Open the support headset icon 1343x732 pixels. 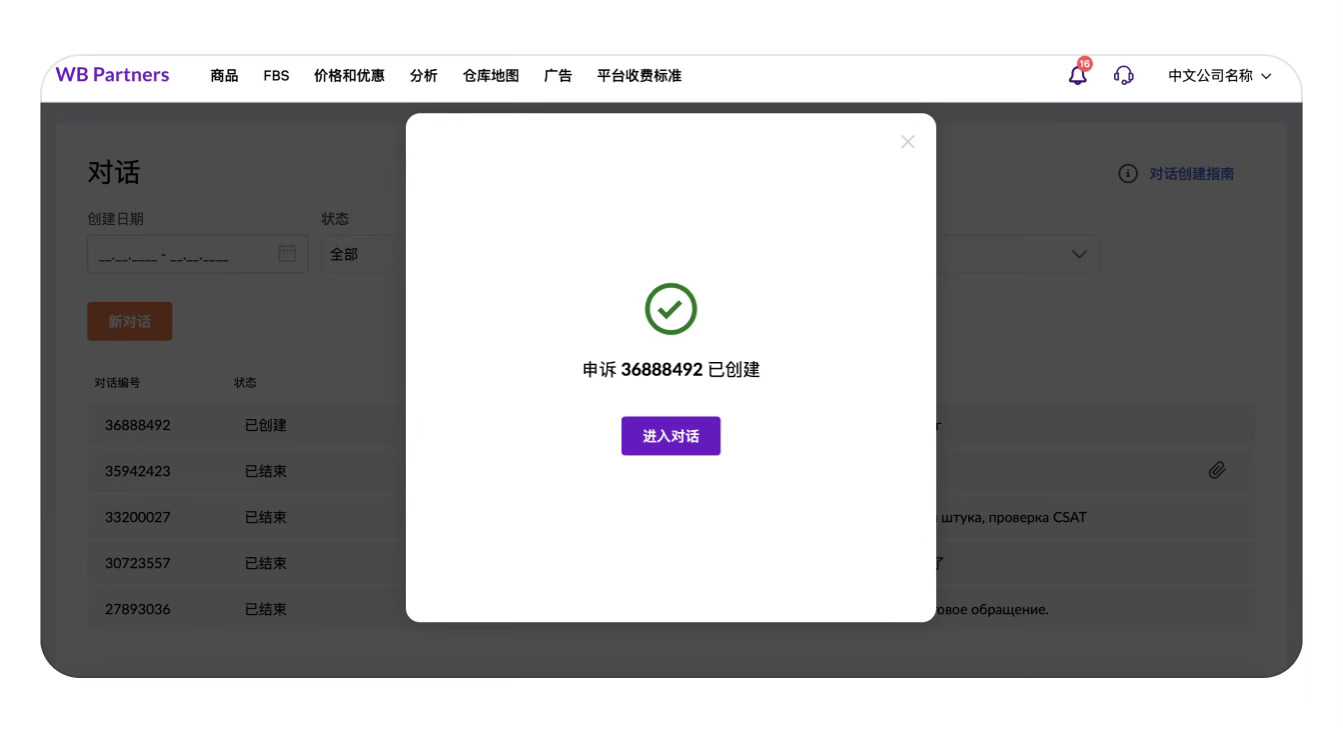(1124, 75)
